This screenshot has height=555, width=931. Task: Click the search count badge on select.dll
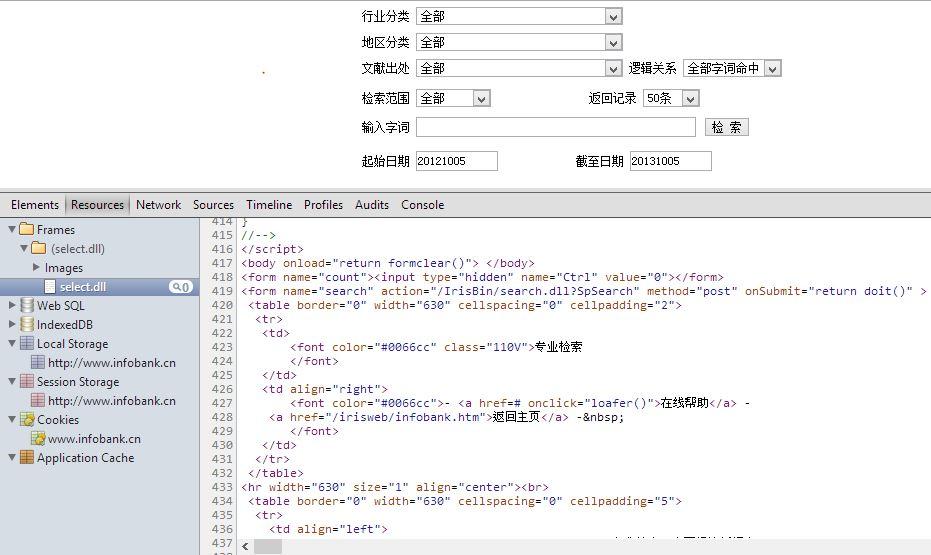tap(180, 287)
